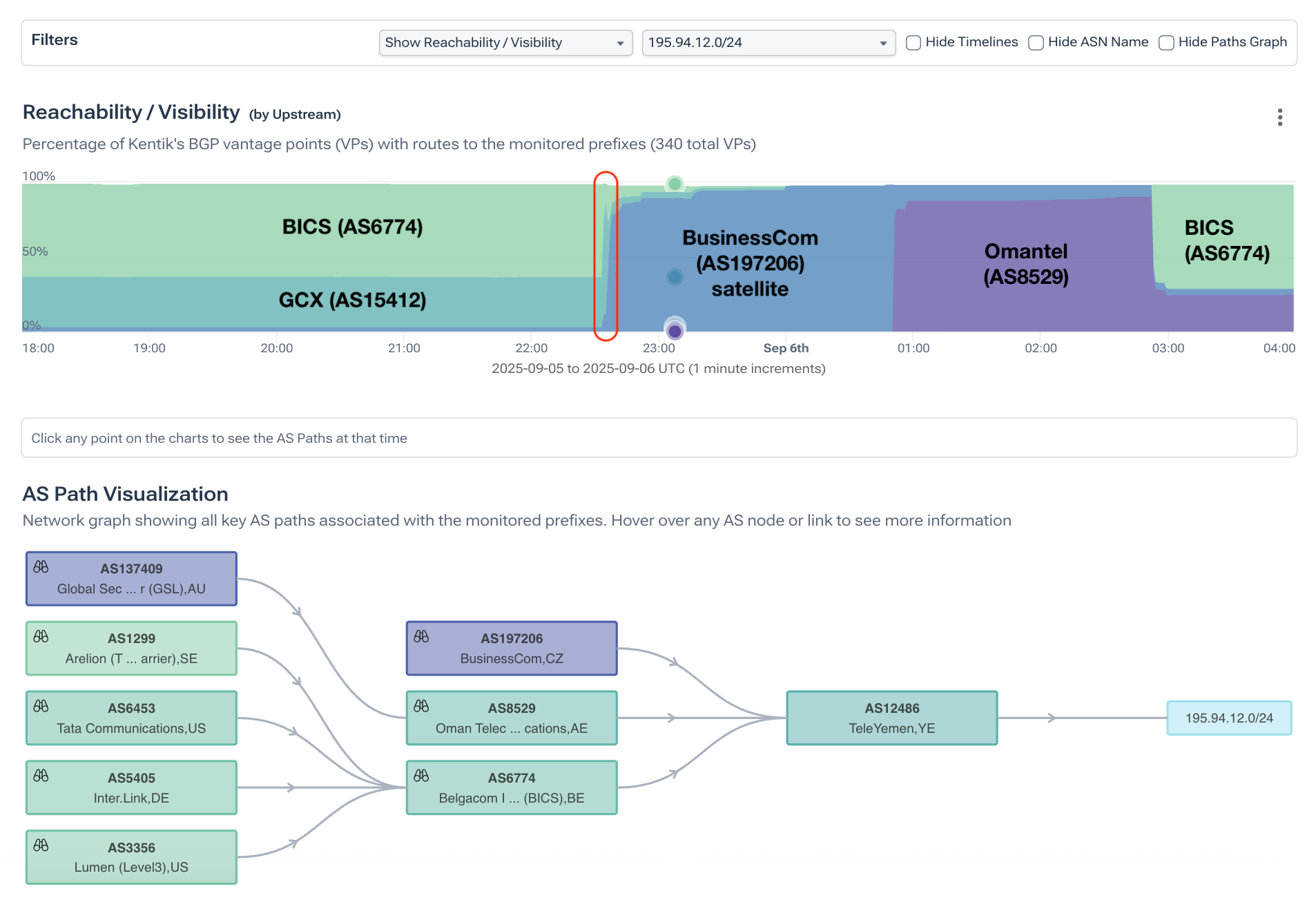Click the purple marker dot at chart bottom

(x=675, y=331)
